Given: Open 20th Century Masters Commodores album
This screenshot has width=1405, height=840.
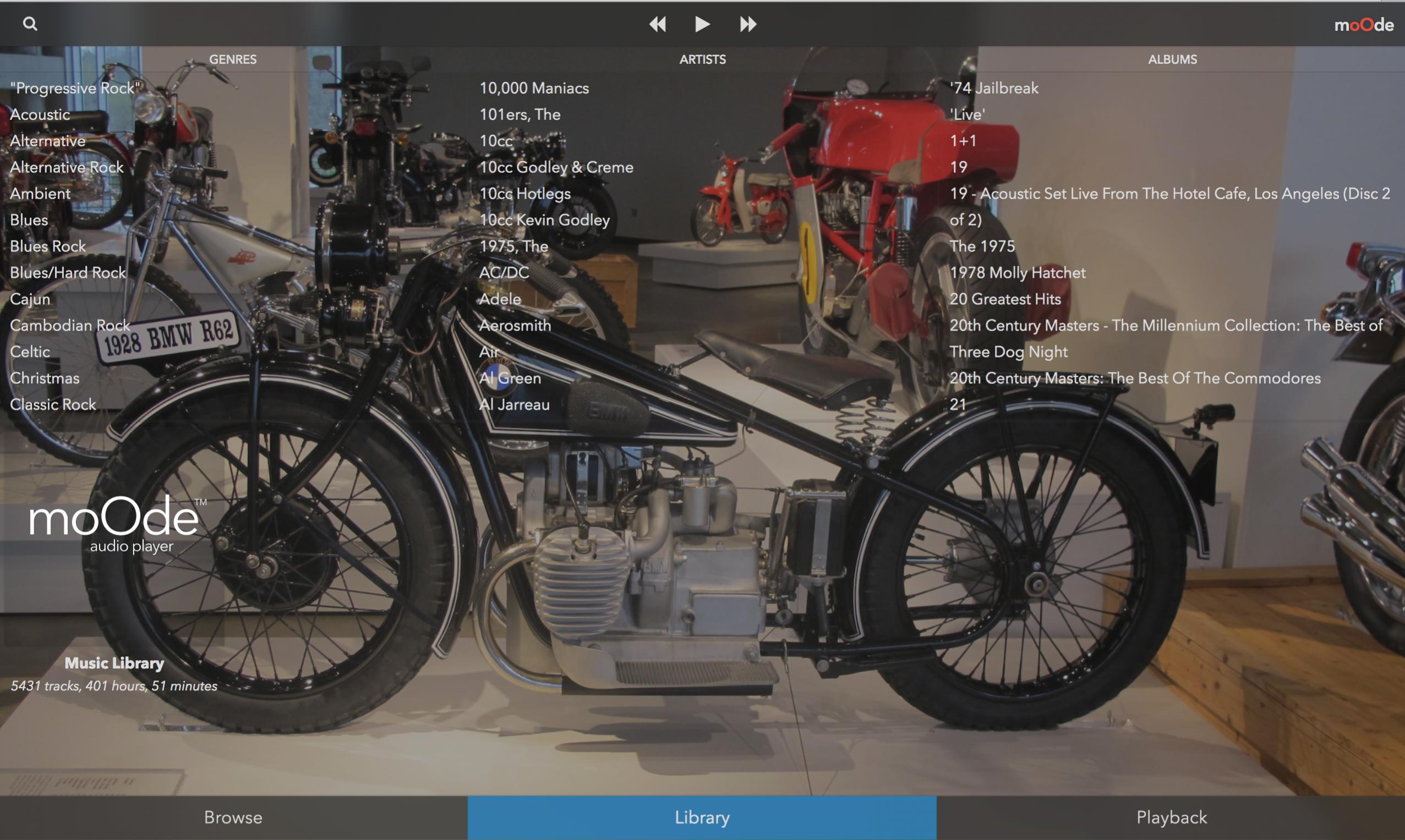Looking at the screenshot, I should pyautogui.click(x=1135, y=378).
